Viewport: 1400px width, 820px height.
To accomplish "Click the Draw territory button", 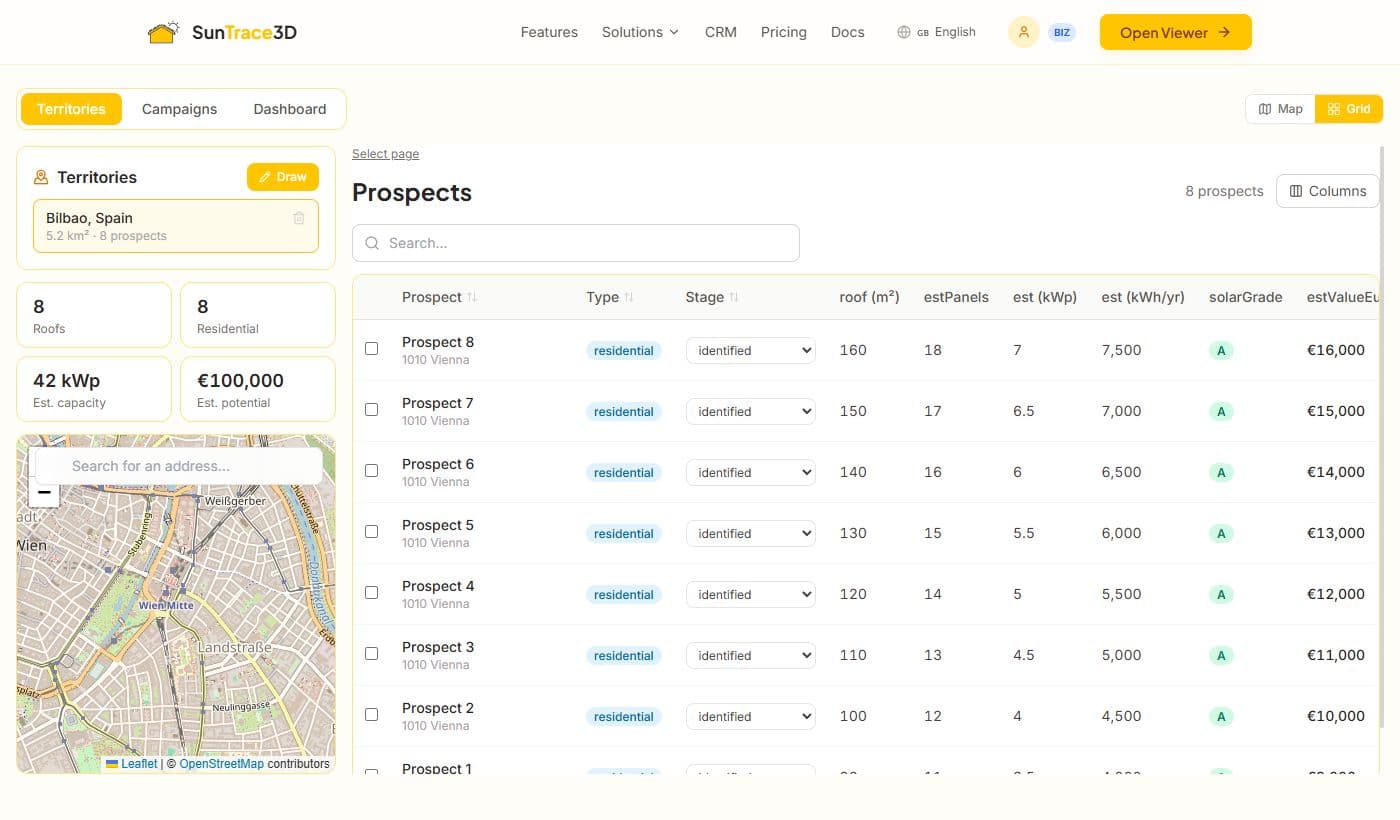I will point(283,177).
